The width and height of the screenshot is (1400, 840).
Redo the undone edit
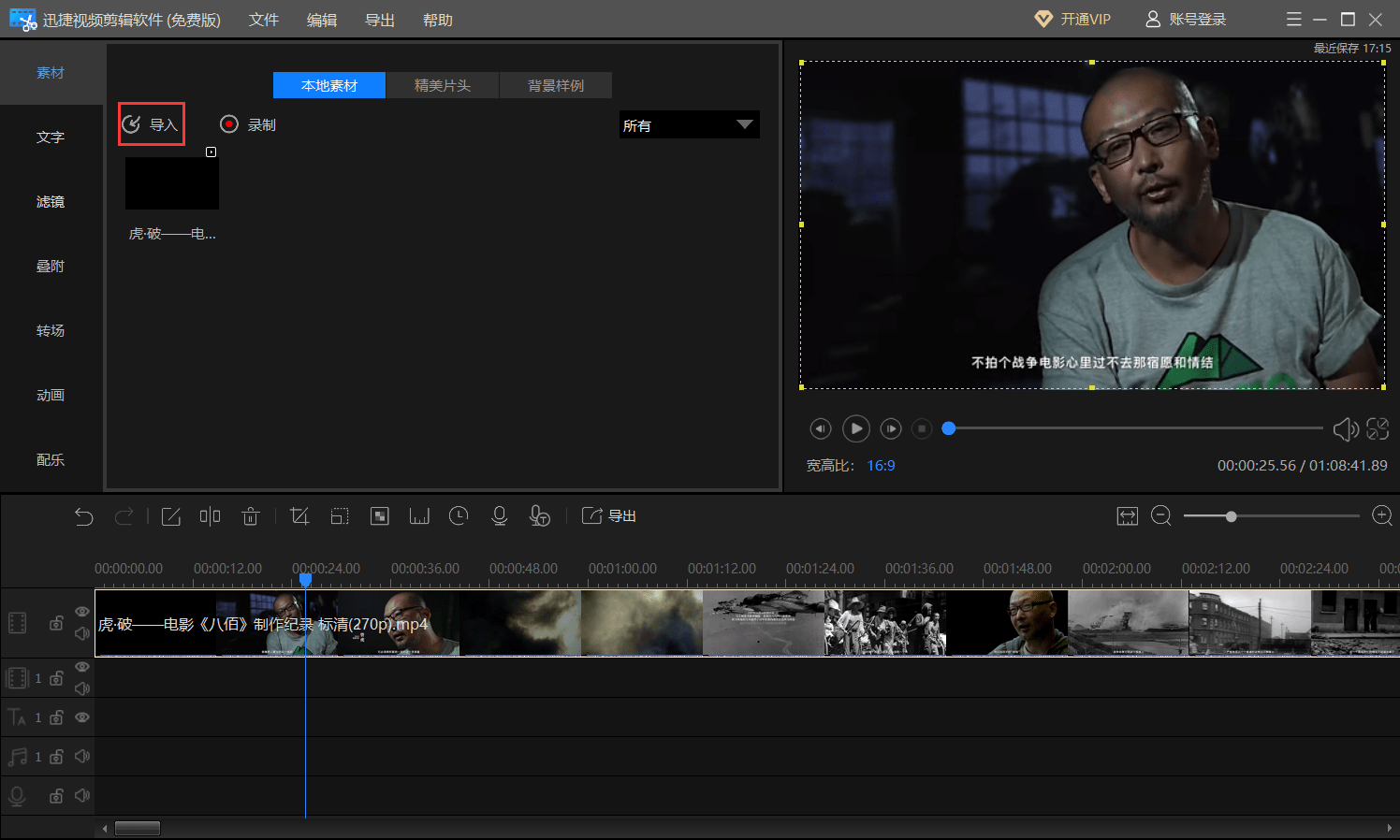pyautogui.click(x=124, y=516)
